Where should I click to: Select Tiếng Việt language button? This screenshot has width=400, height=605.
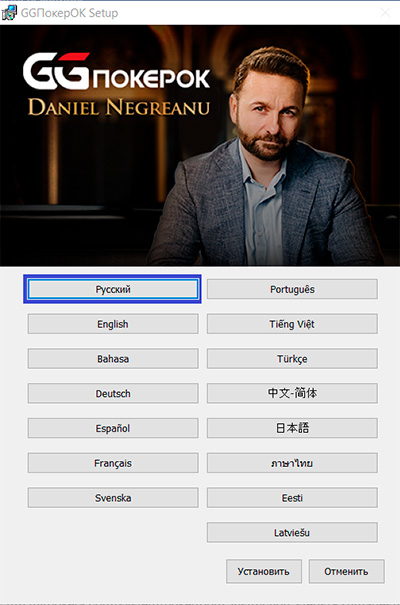292,324
